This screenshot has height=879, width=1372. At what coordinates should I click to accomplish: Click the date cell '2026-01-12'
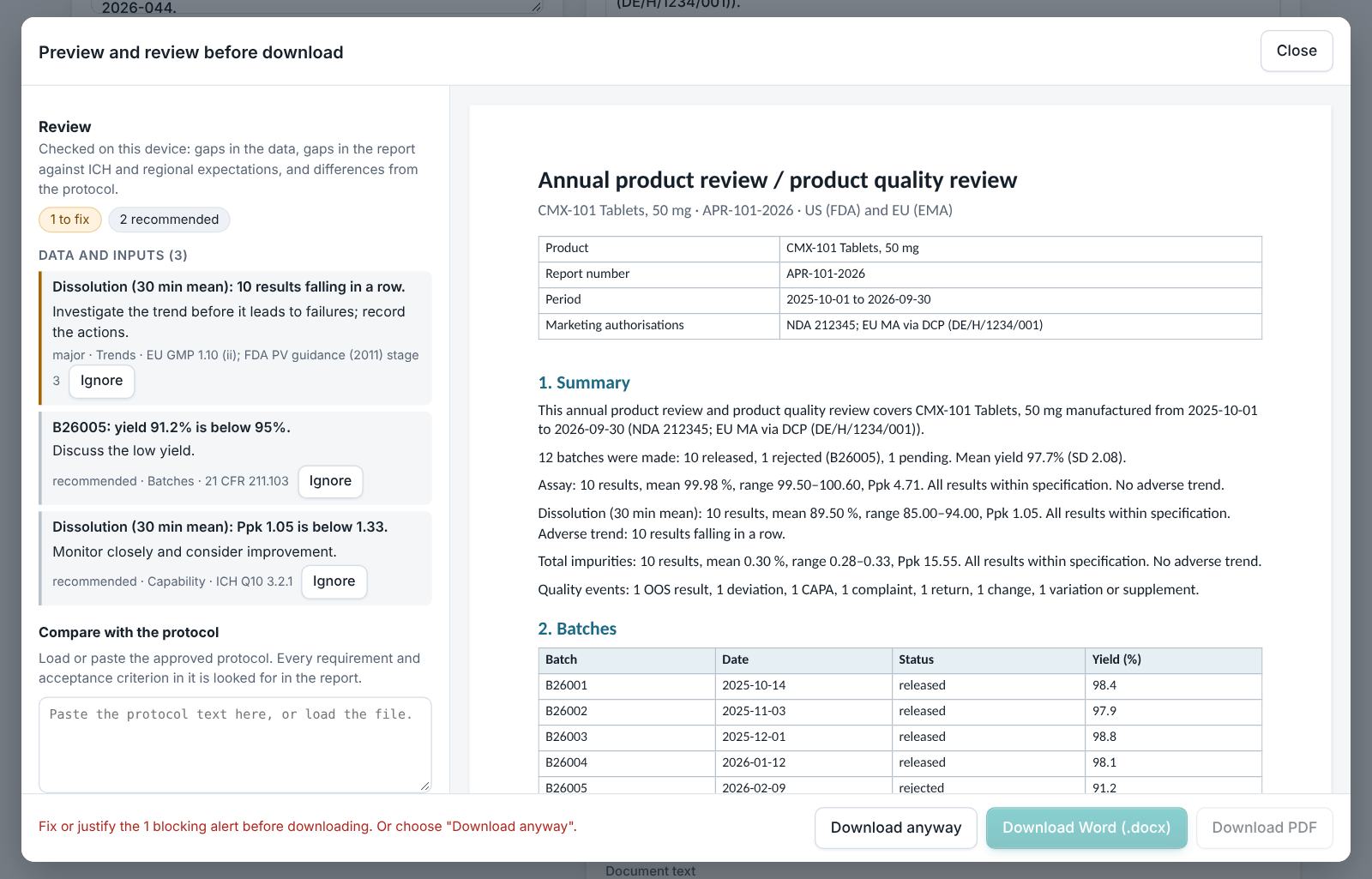point(803,763)
